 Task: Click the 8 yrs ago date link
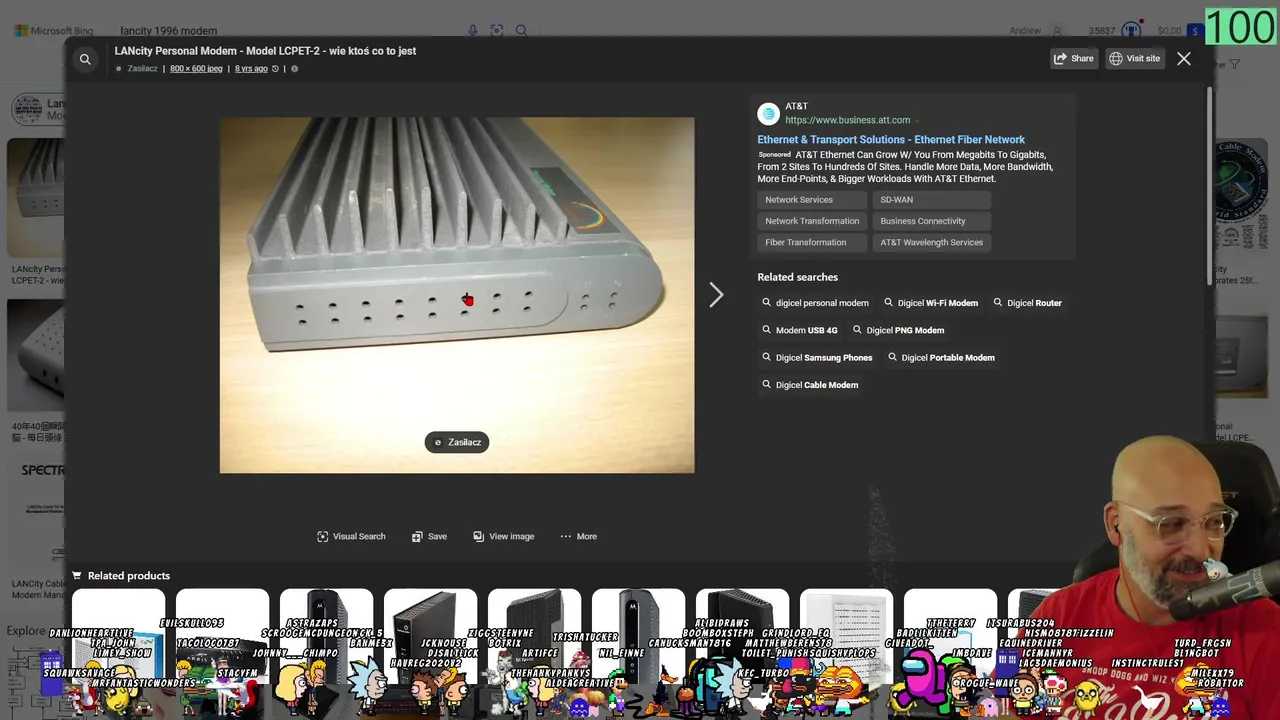click(251, 69)
